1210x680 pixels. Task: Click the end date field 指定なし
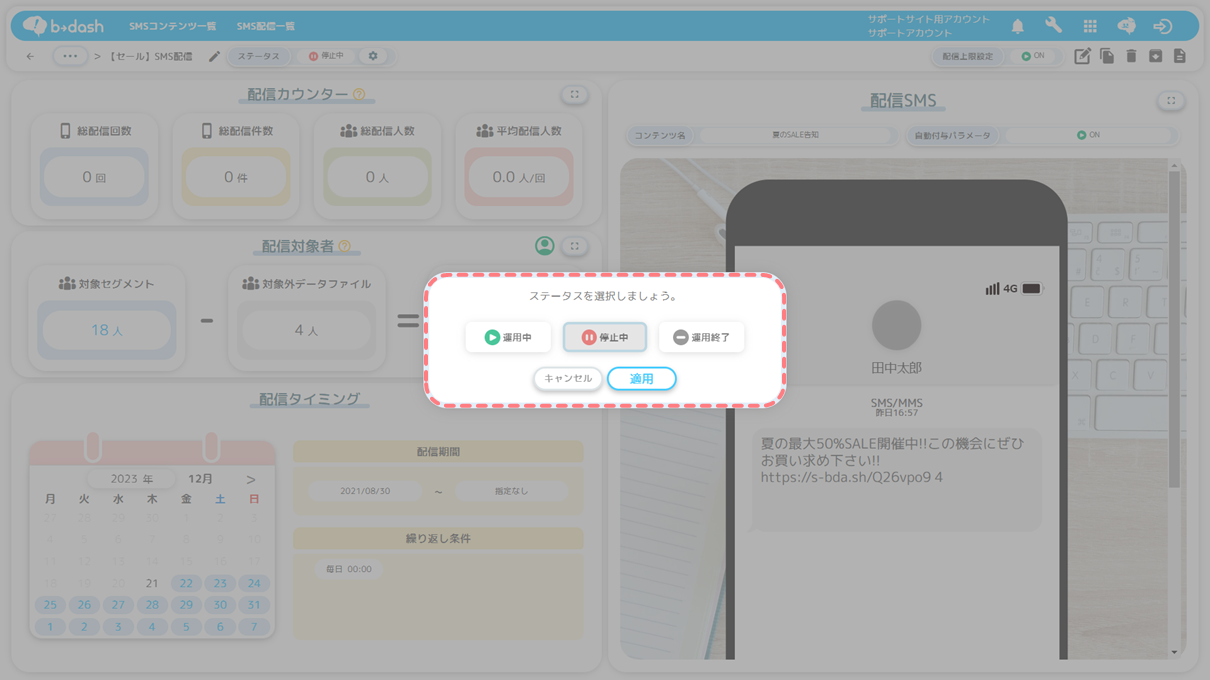pos(511,491)
